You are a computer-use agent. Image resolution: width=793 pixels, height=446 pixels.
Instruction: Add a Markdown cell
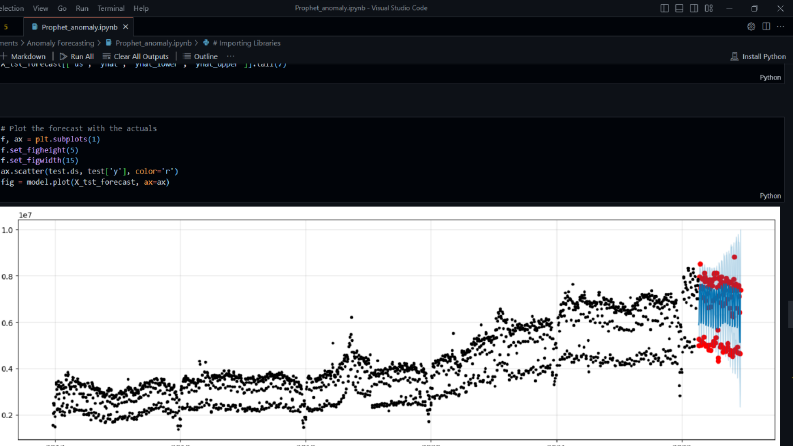point(23,56)
